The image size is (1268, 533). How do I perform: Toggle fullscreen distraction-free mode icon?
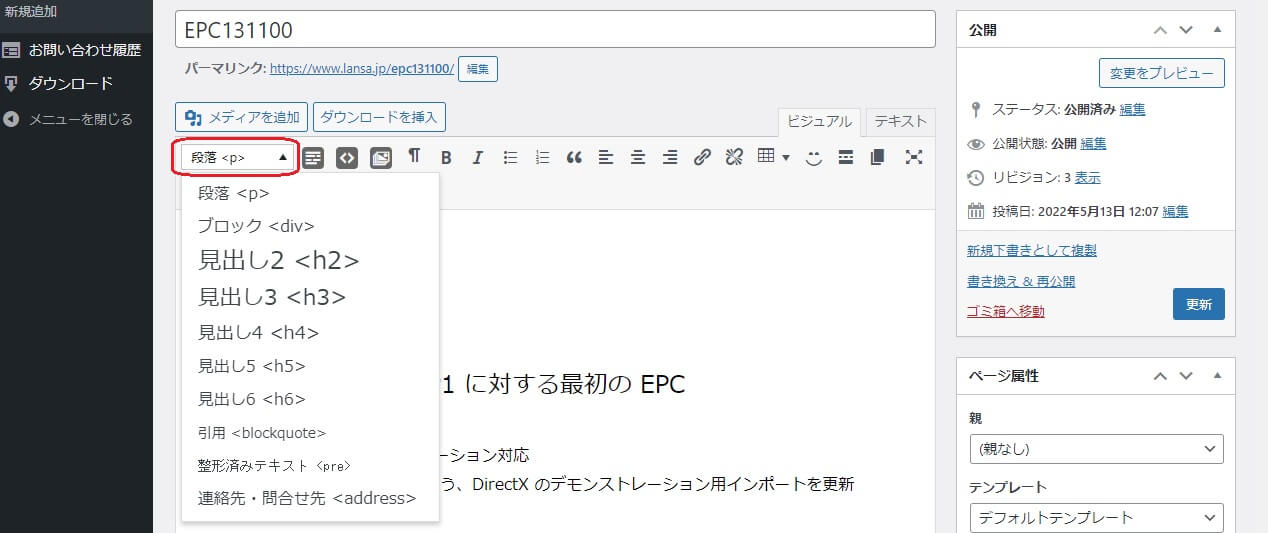pyautogui.click(x=913, y=157)
